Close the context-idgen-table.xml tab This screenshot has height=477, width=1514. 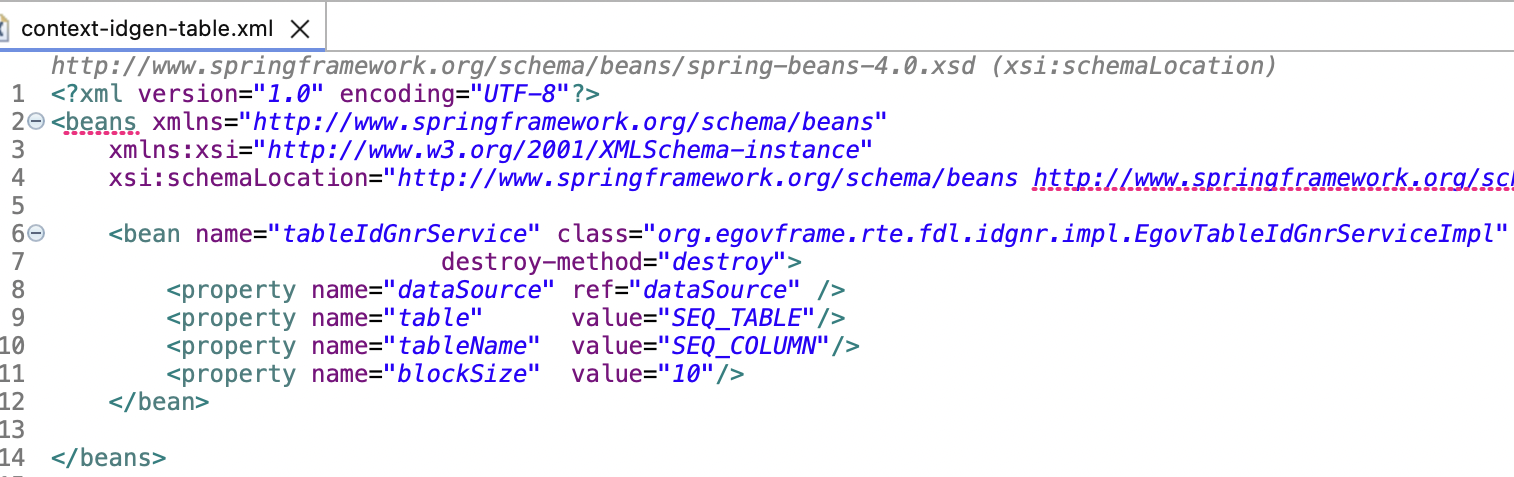click(x=298, y=29)
